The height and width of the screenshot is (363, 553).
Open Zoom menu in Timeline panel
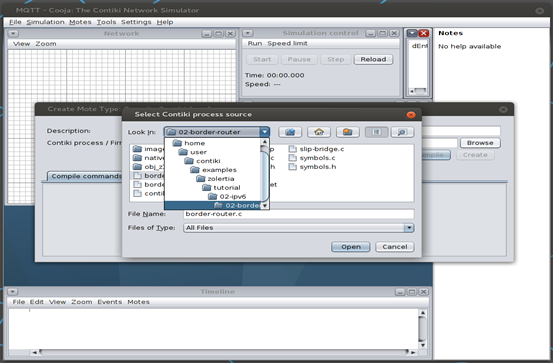coord(82,302)
